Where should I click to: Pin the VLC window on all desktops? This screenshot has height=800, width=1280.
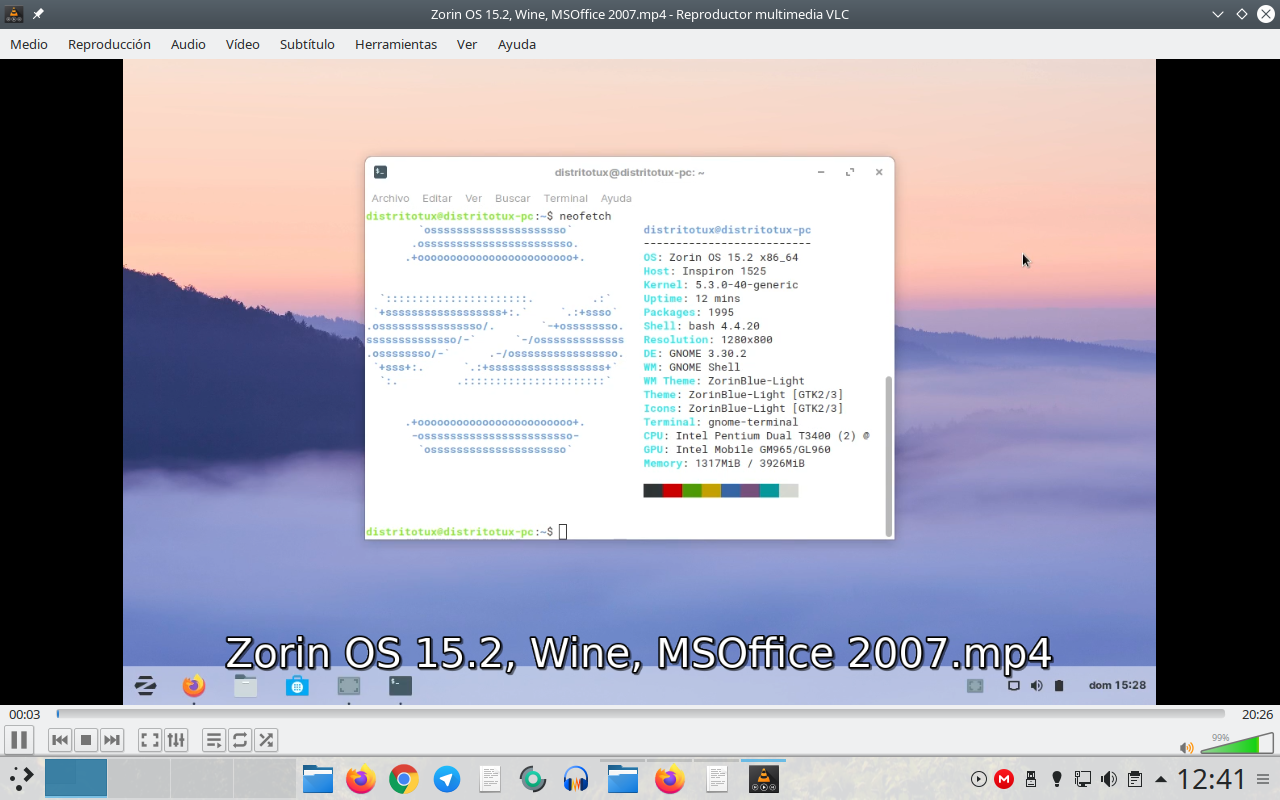[38, 14]
